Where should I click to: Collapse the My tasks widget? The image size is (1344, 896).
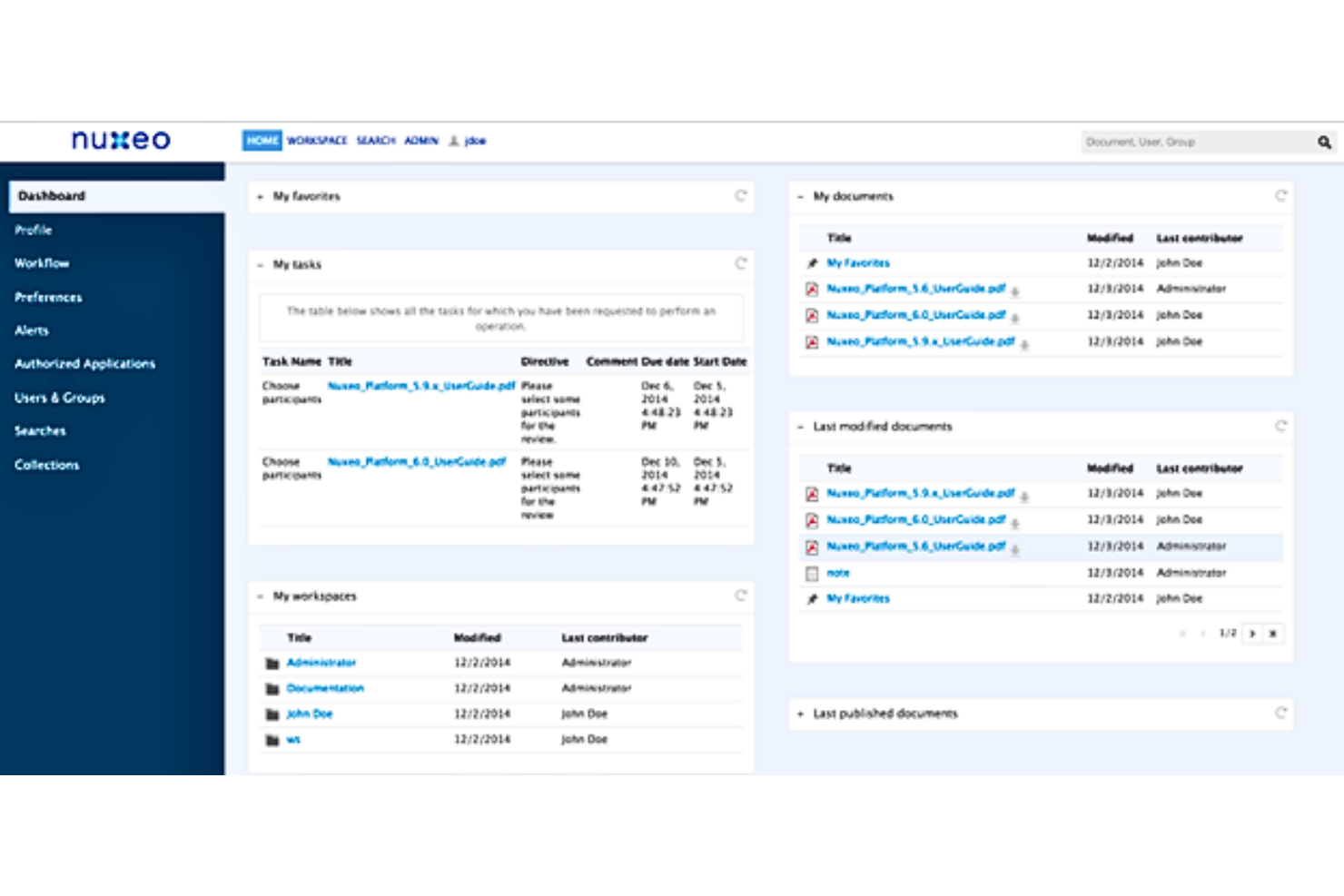pos(260,265)
